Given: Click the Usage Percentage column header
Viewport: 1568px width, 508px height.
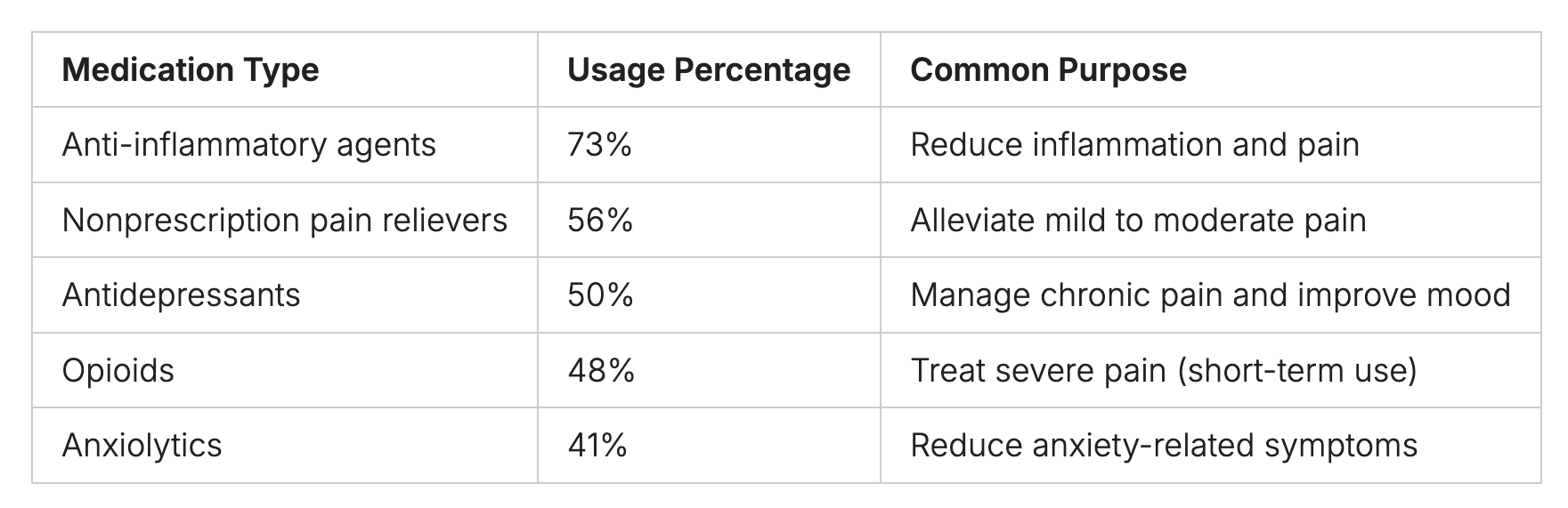Looking at the screenshot, I should click(709, 70).
